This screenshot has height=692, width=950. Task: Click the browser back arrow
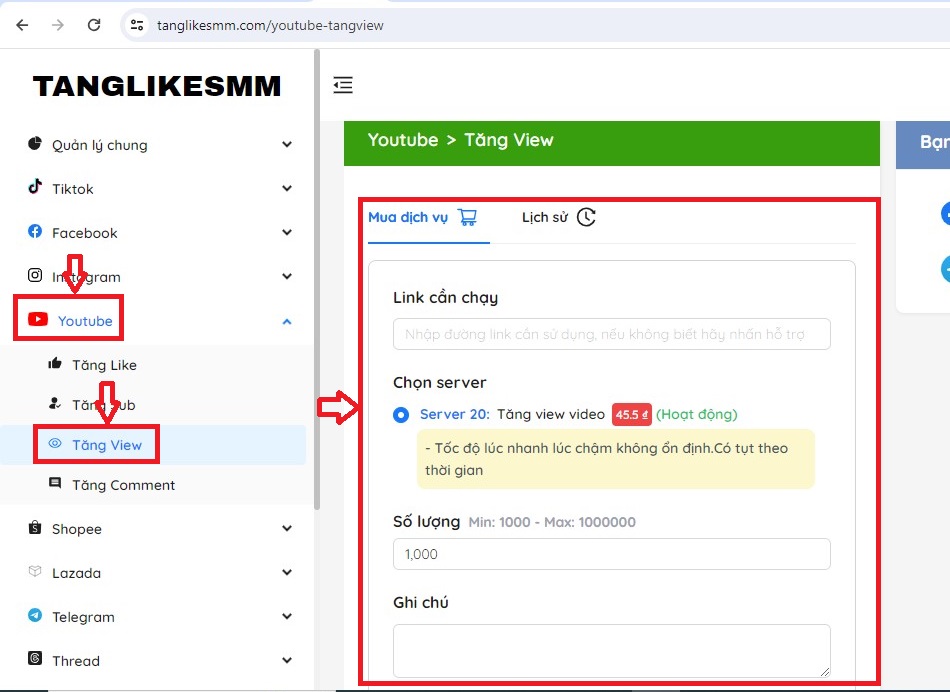(22, 25)
